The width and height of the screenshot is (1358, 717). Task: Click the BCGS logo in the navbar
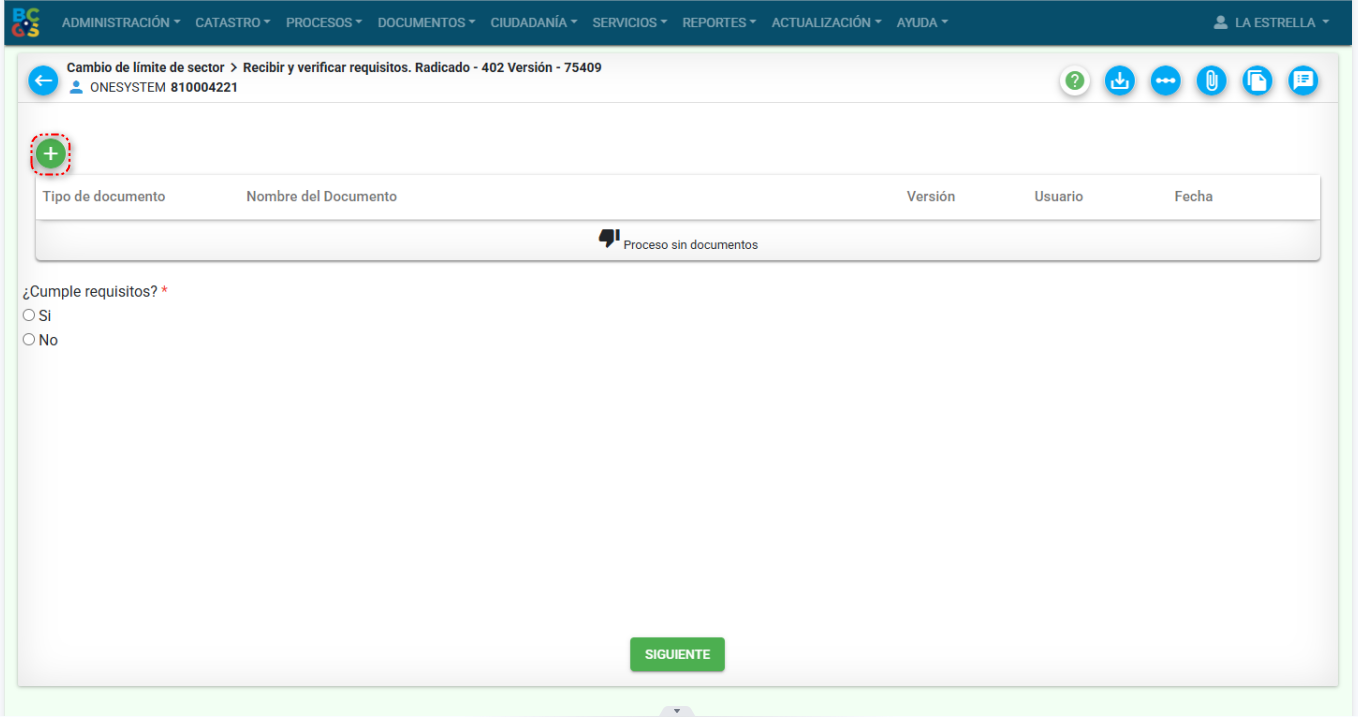[27, 22]
